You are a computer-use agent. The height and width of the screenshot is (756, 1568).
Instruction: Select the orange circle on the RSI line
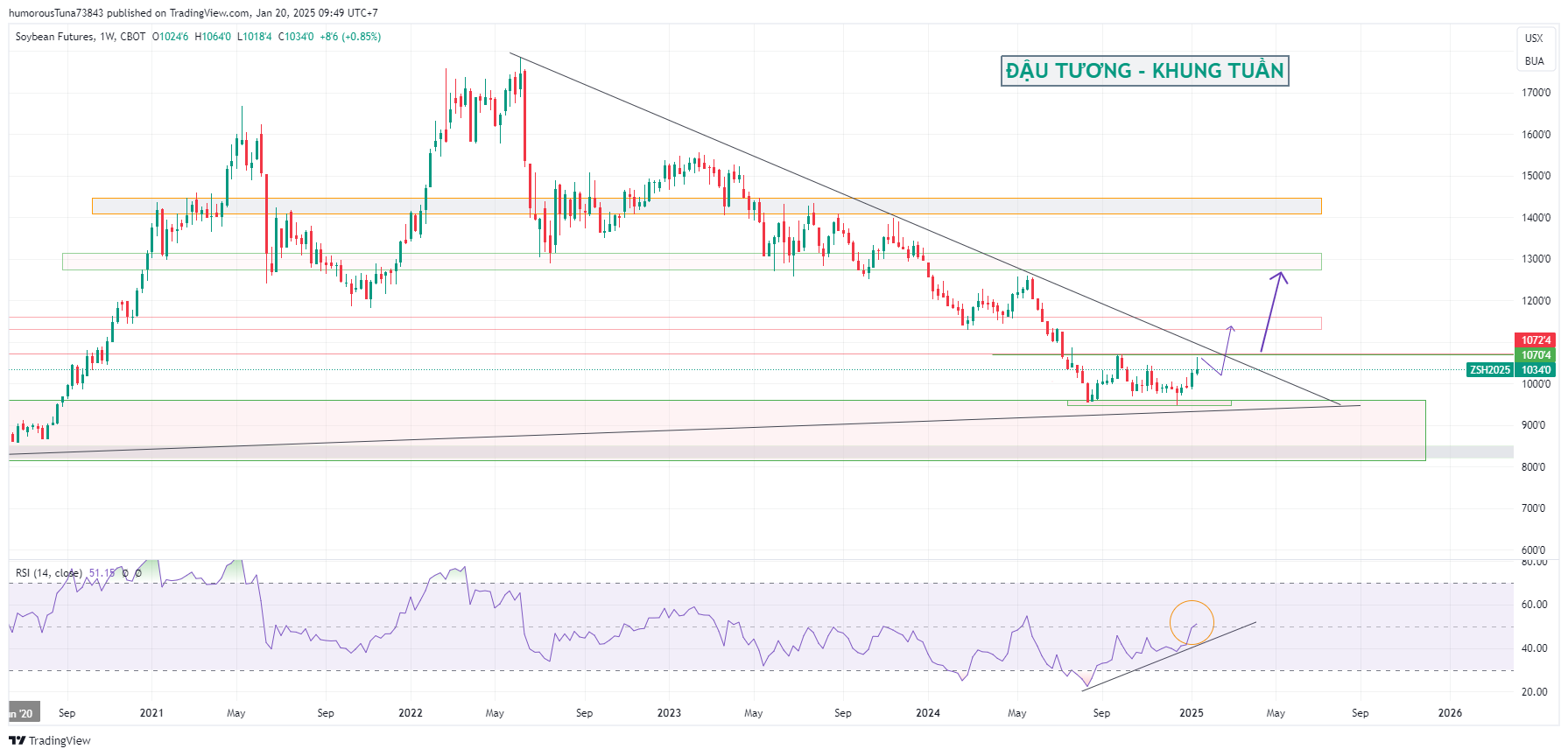1192,623
